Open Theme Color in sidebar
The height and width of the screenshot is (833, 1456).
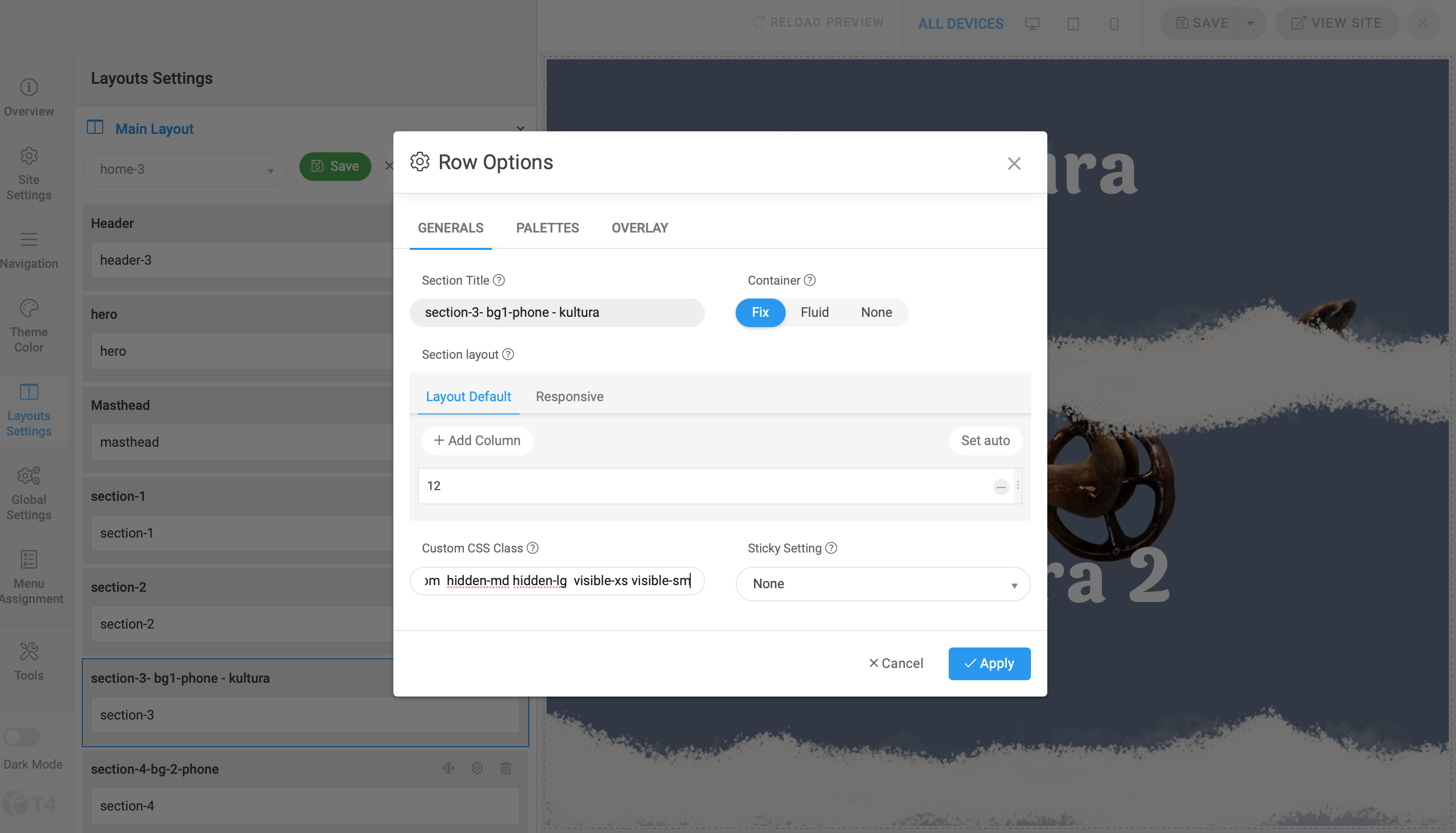coord(29,326)
